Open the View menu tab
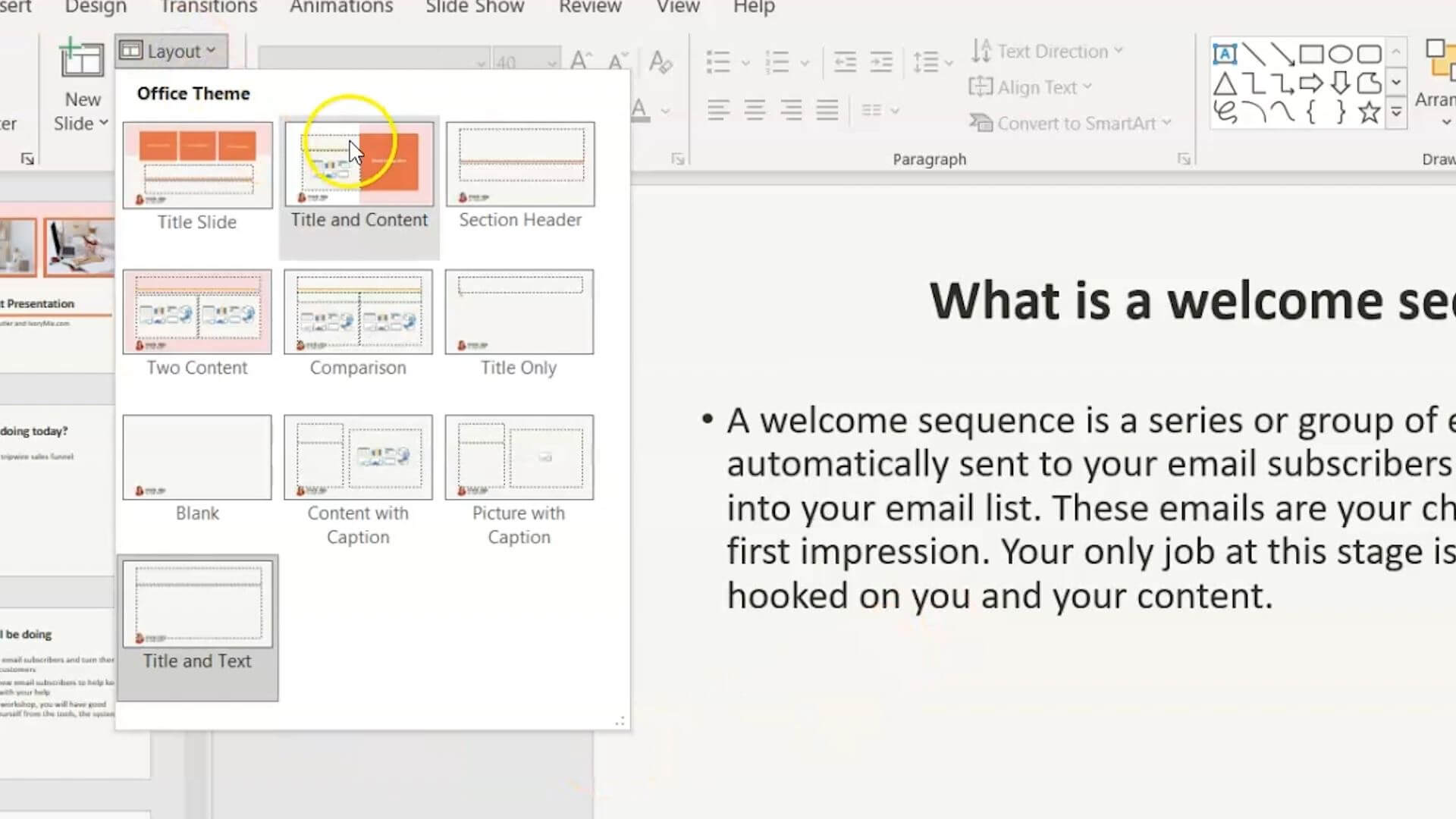This screenshot has width=1456, height=819. (x=679, y=8)
